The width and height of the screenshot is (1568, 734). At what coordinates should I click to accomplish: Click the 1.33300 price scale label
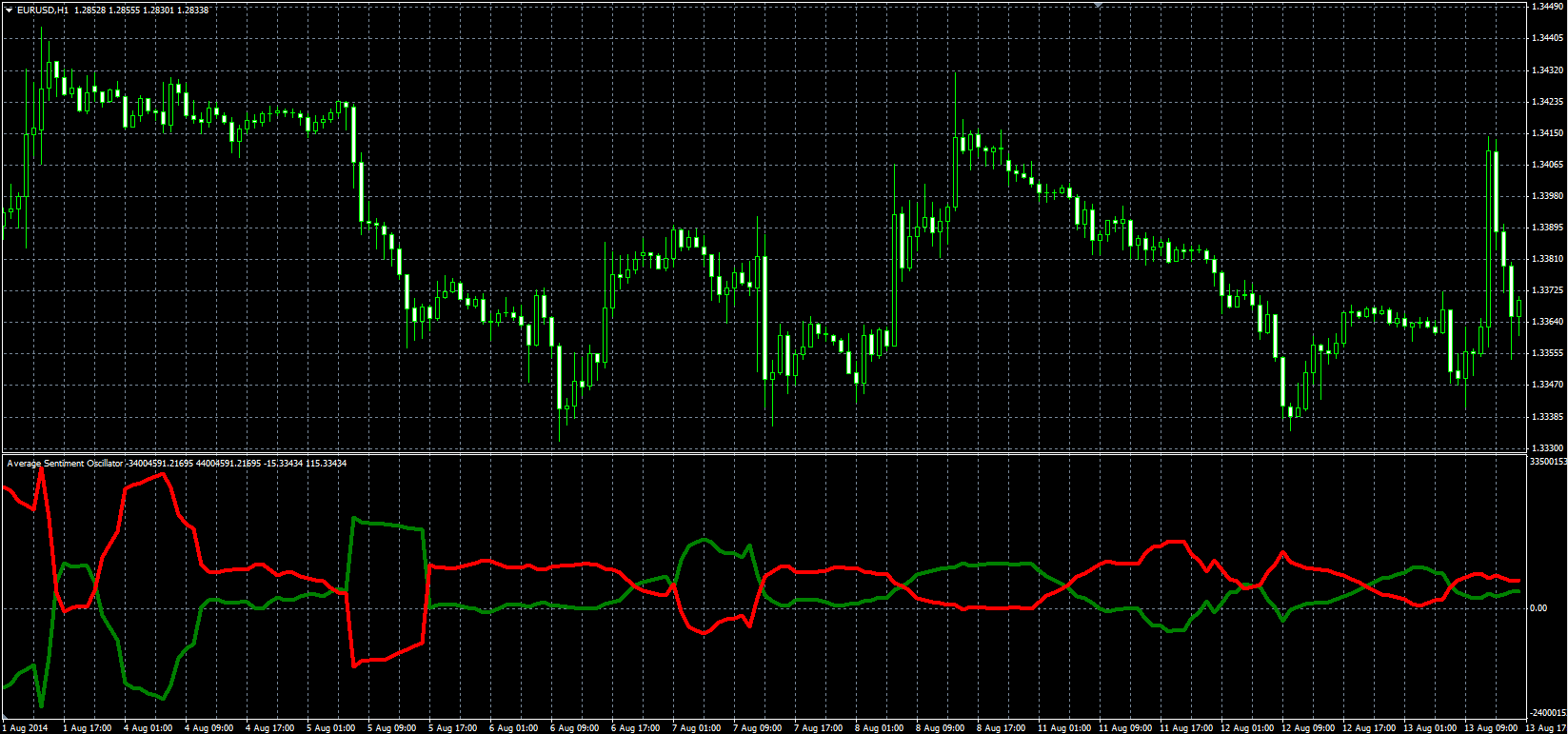point(1546,448)
